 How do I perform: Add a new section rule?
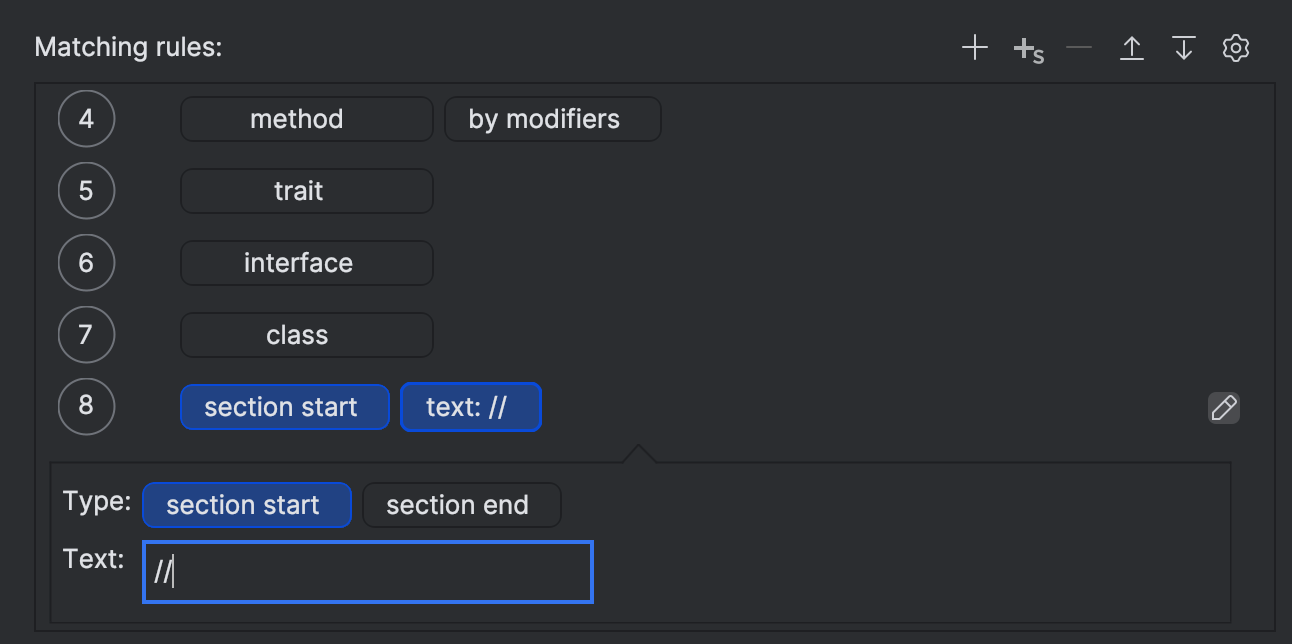pos(1028,47)
